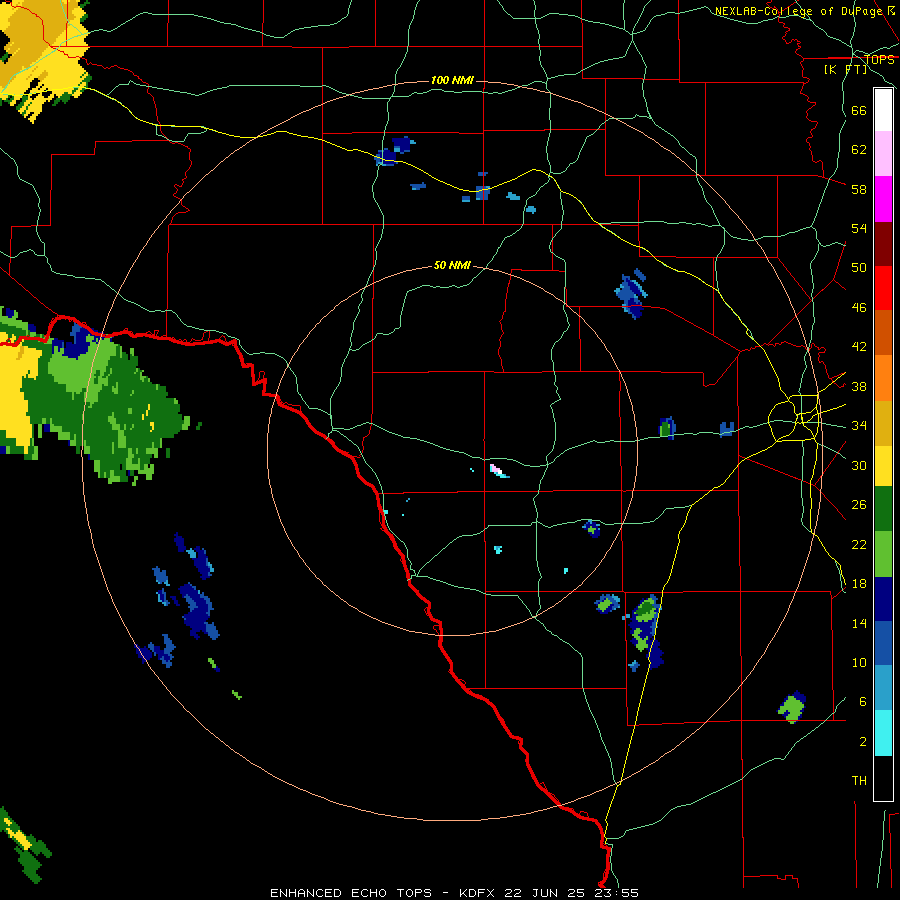Choose the light green legend swatch
Viewport: 900px width, 900px height.
(883, 554)
